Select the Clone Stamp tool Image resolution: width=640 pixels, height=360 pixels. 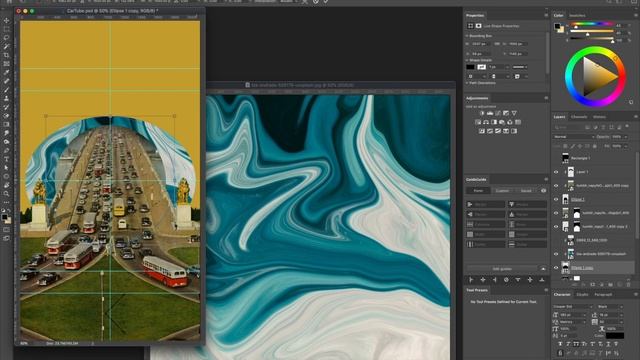[x=6, y=98]
